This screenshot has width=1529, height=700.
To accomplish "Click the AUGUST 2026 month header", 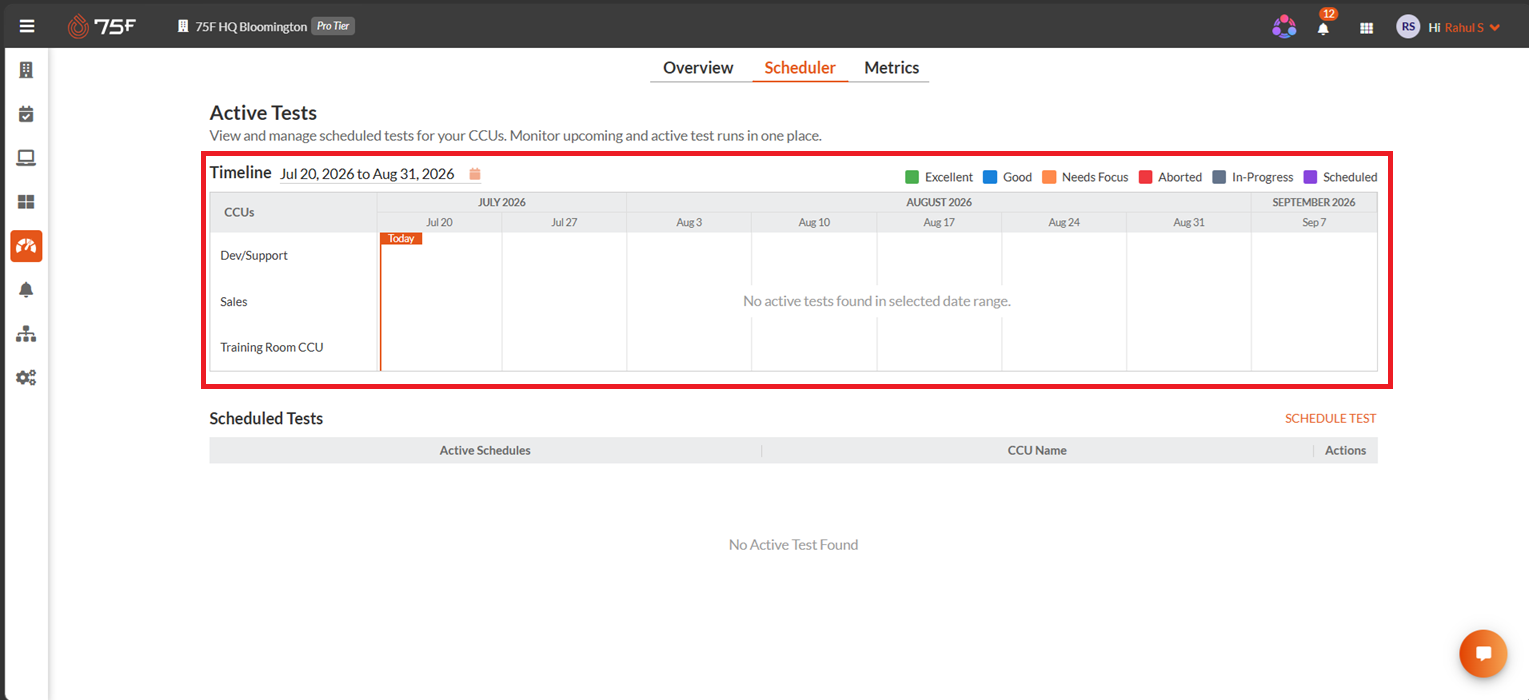I will [939, 202].
